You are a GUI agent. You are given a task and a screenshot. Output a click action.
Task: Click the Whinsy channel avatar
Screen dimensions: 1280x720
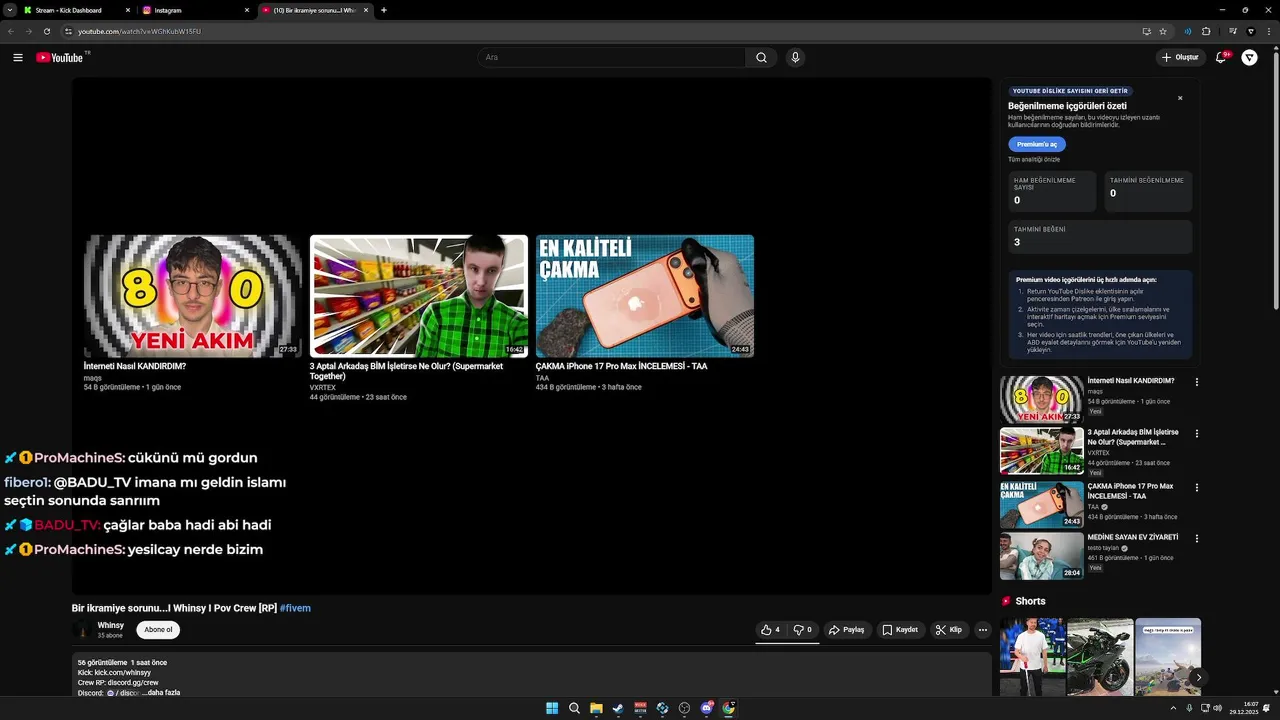point(82,630)
